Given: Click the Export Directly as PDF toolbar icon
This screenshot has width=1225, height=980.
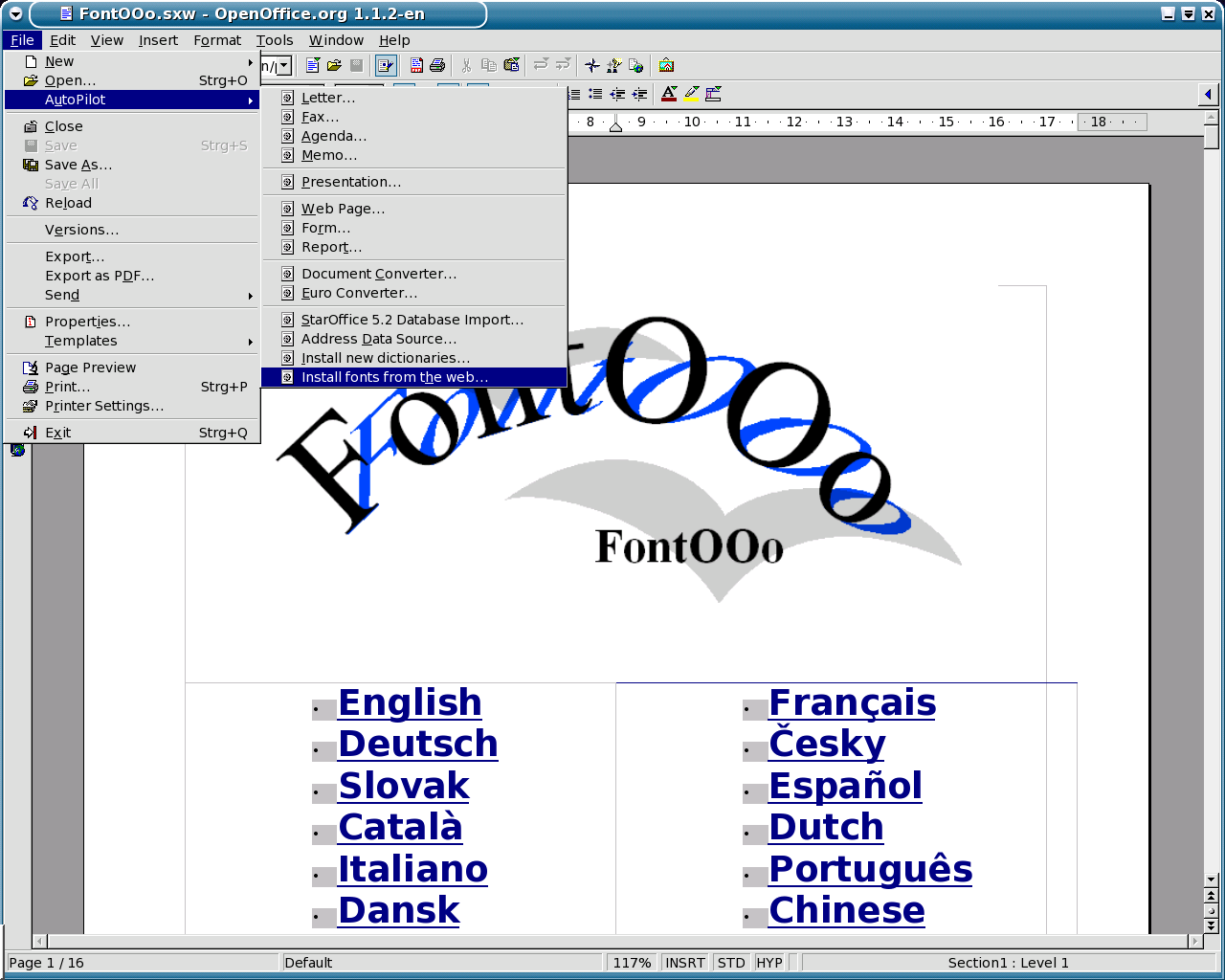Looking at the screenshot, I should 416,65.
